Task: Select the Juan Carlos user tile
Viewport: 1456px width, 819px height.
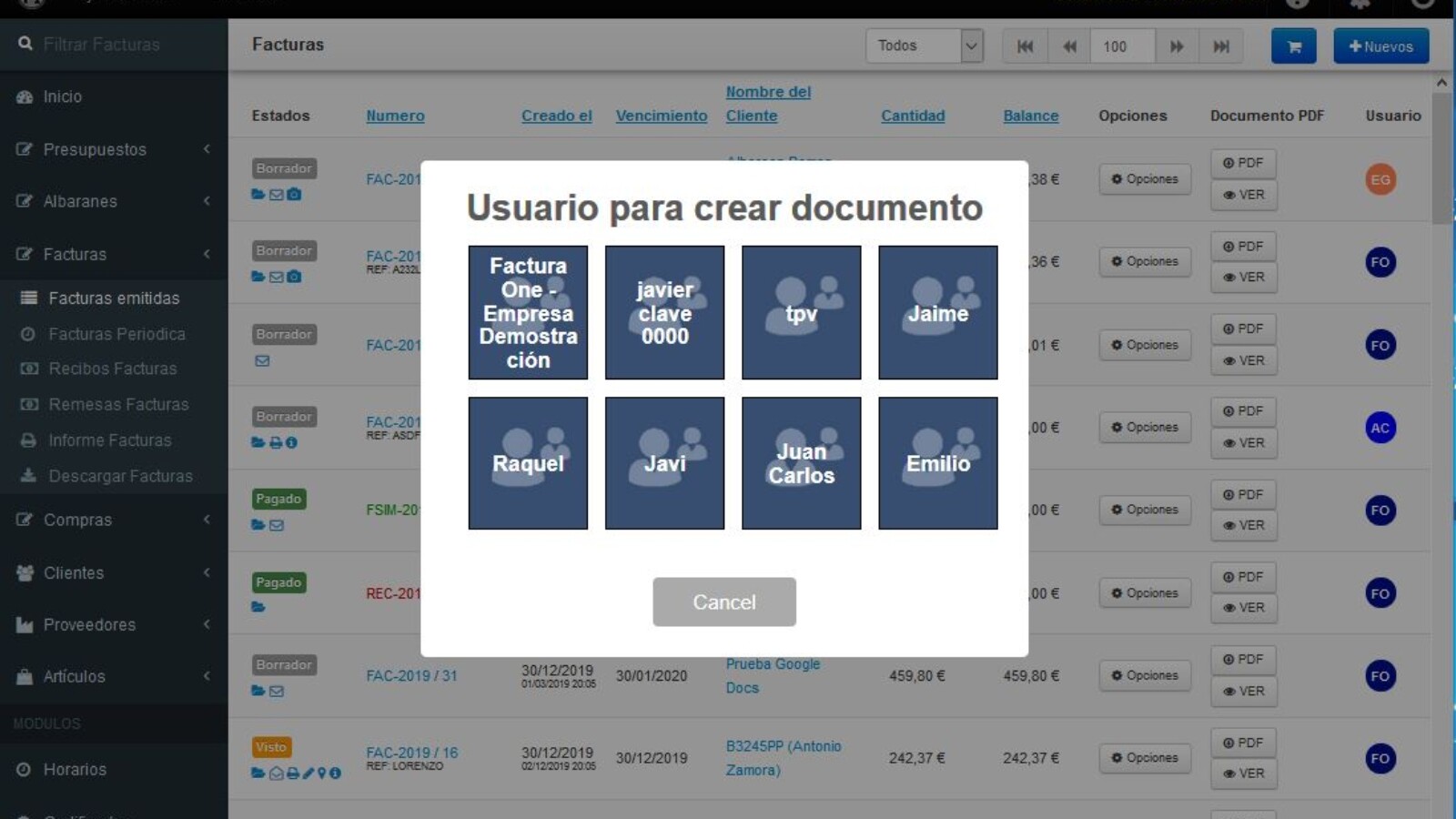Action: (x=801, y=462)
